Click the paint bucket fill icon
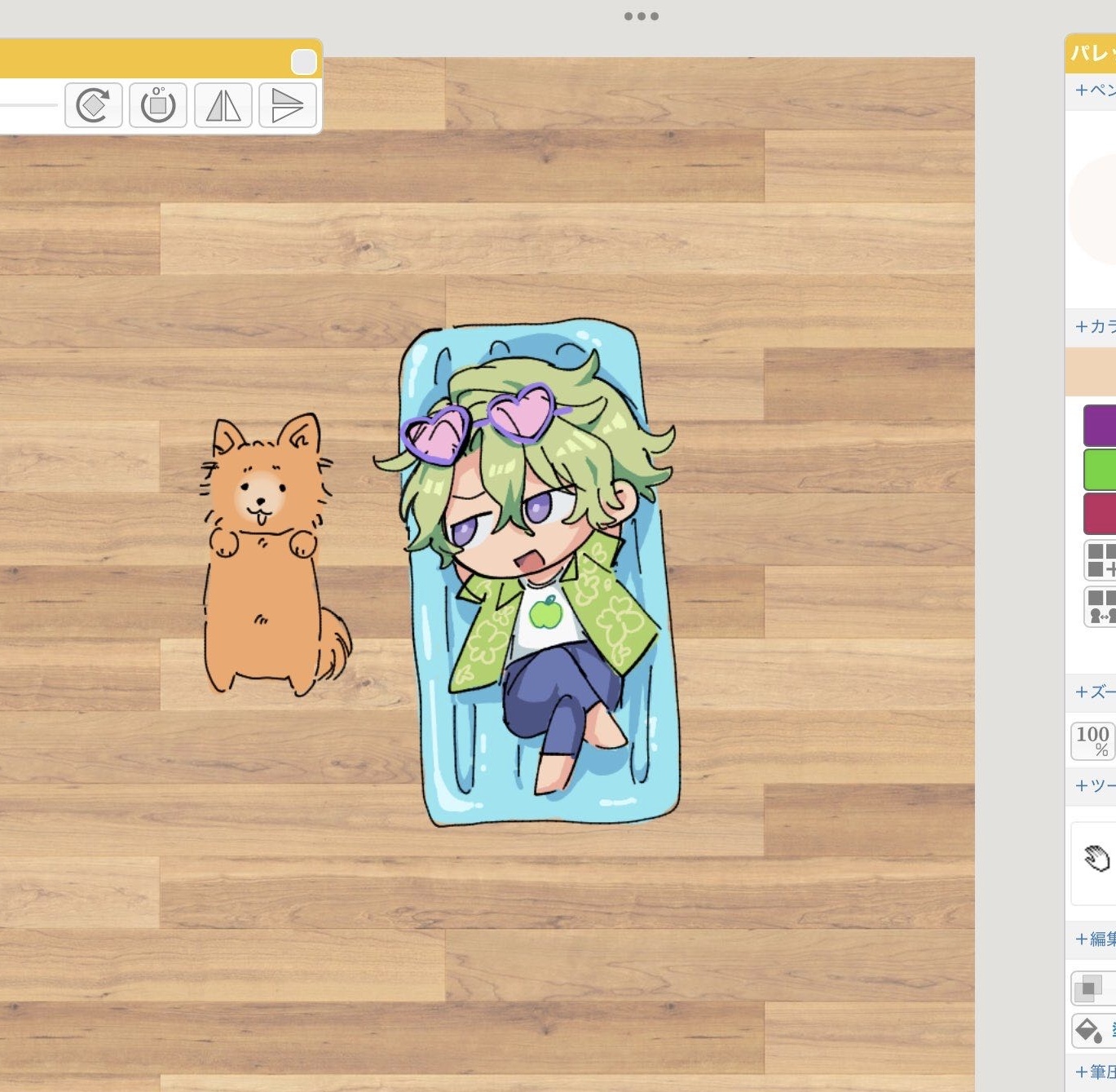The width and height of the screenshot is (1116, 1092). tap(1089, 1031)
